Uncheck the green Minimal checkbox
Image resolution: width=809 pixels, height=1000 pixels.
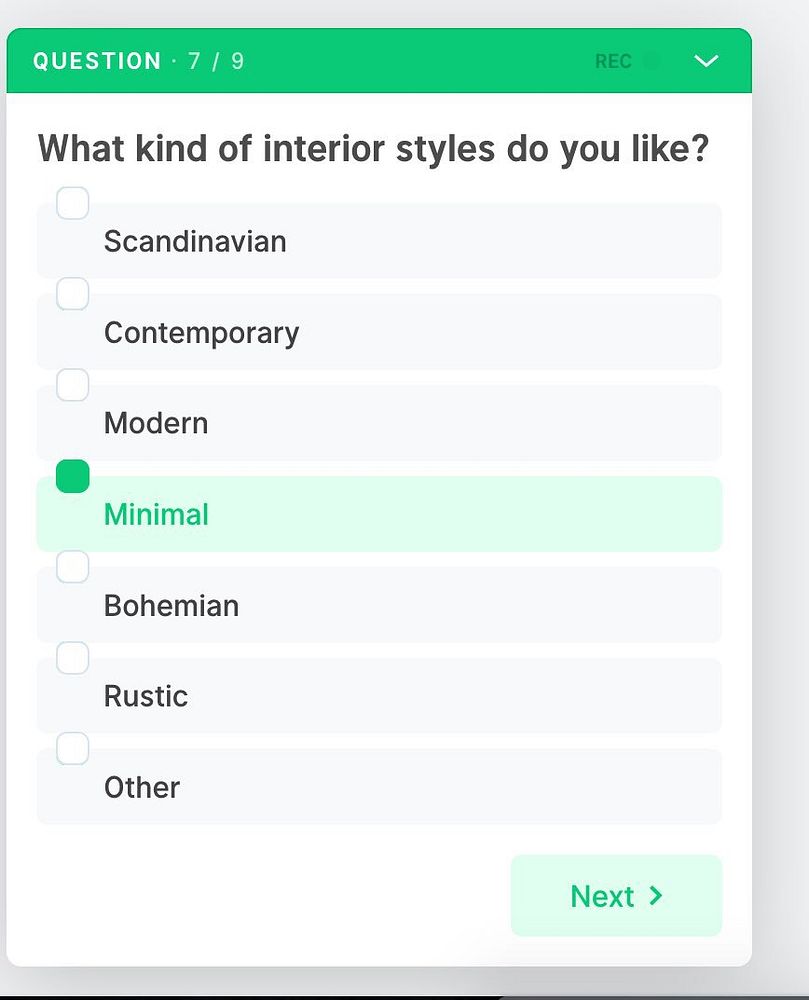tap(73, 476)
